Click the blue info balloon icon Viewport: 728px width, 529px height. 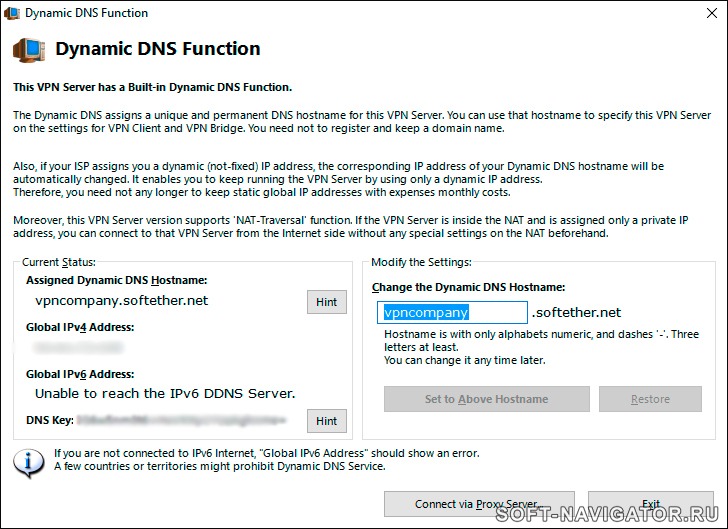29,463
